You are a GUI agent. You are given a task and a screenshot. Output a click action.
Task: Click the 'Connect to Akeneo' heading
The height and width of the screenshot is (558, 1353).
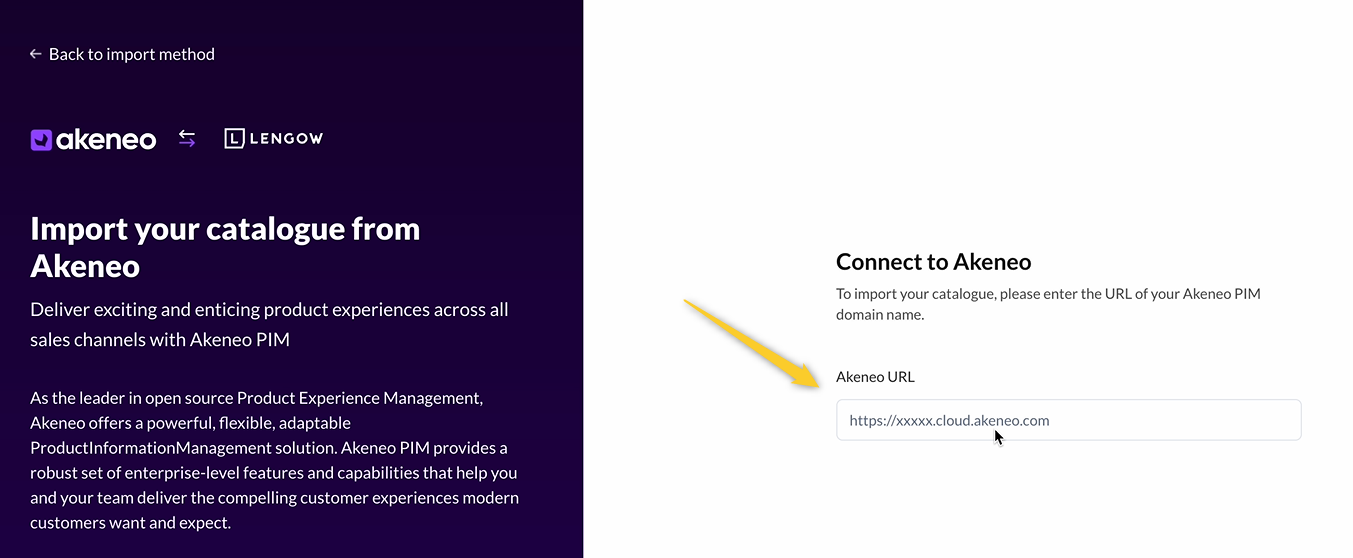933,262
